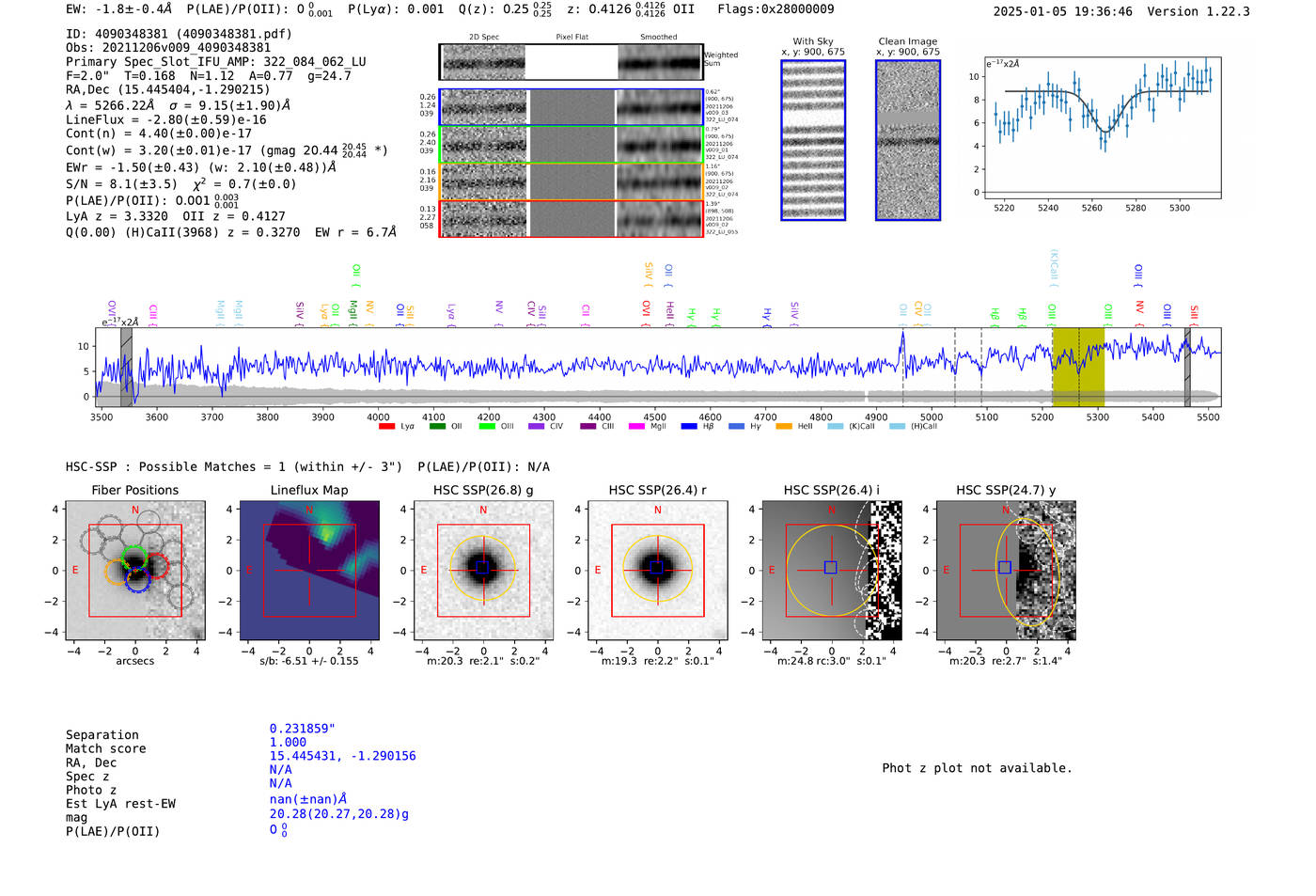The height and width of the screenshot is (896, 1316).
Task: Click the Flags:0x28000009 header text
Action: point(775,9)
